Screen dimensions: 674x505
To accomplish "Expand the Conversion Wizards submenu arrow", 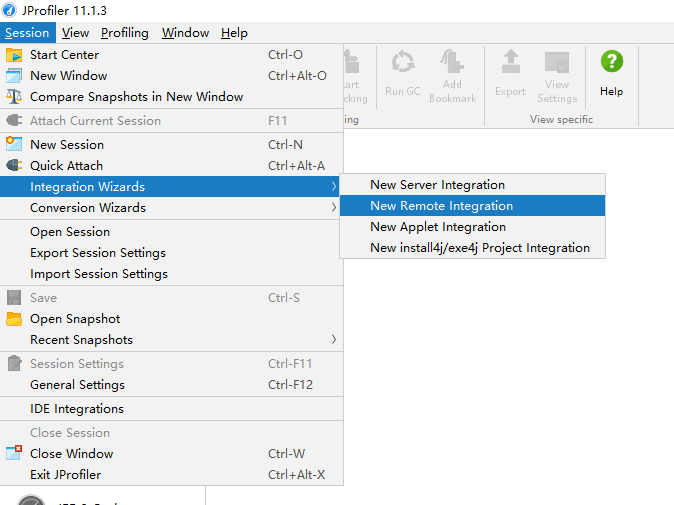I will (334, 207).
